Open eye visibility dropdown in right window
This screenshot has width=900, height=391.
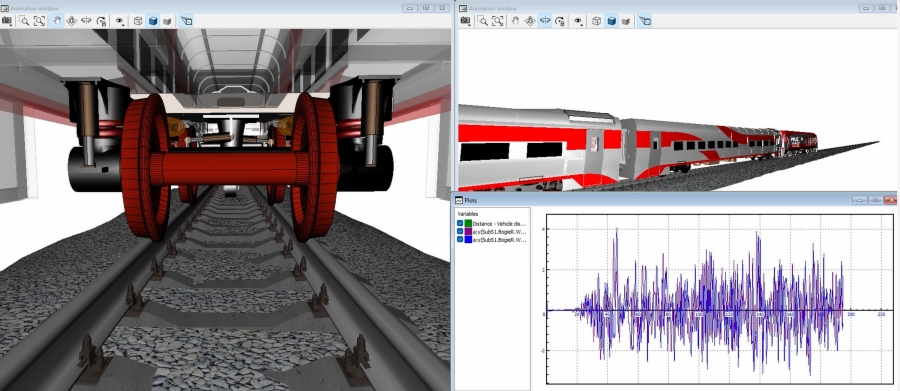[x=579, y=21]
